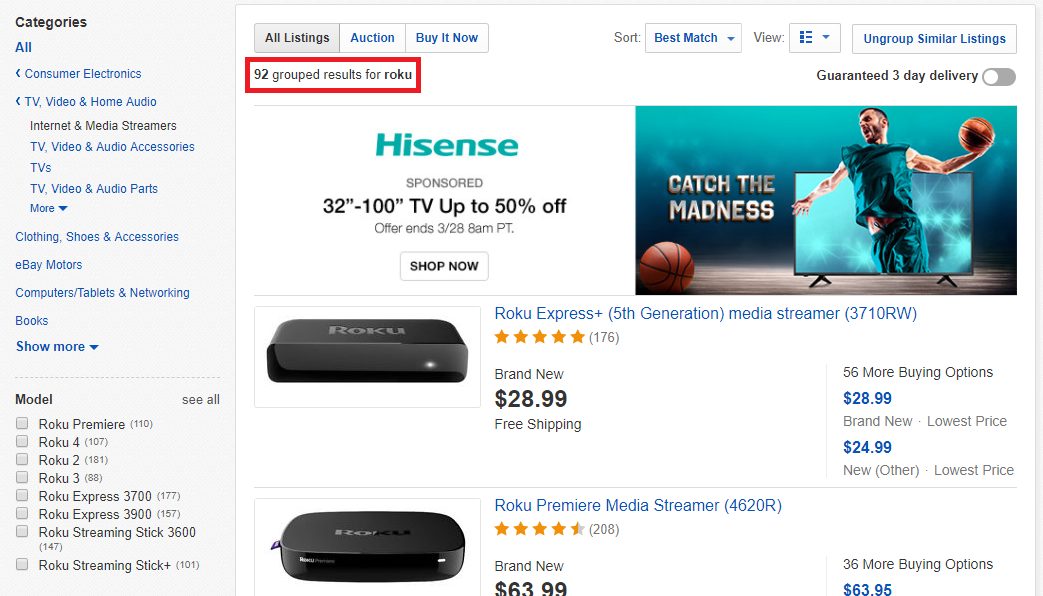Toggle Guaranteed 3 day delivery switch
Screen dimensions: 1043x596
click(999, 76)
